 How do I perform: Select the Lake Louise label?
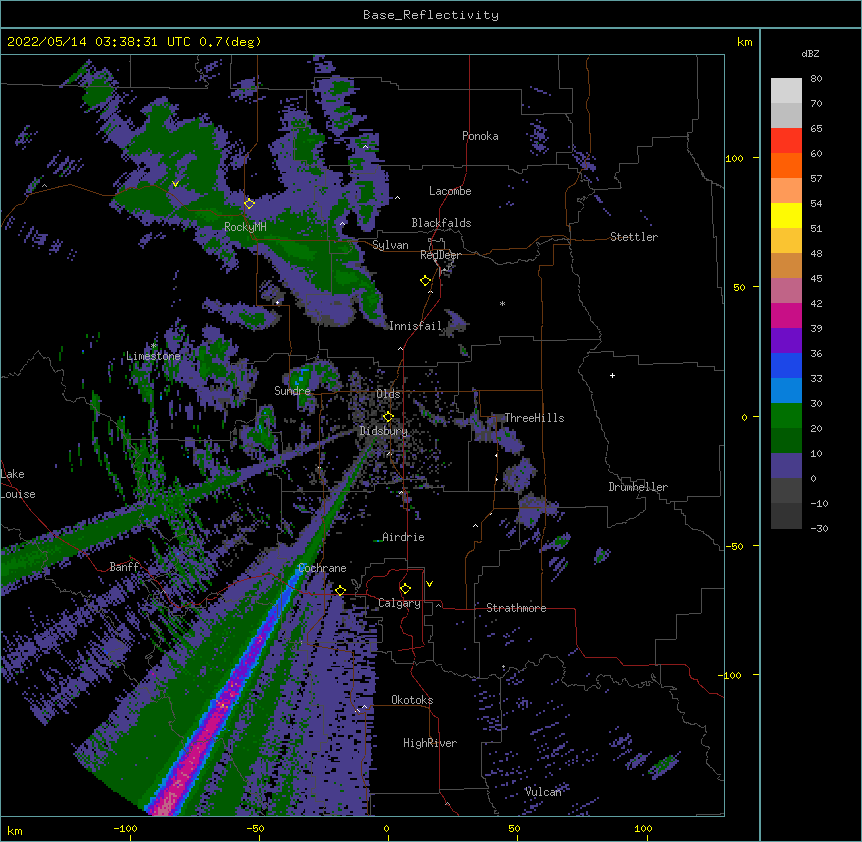[x=18, y=484]
